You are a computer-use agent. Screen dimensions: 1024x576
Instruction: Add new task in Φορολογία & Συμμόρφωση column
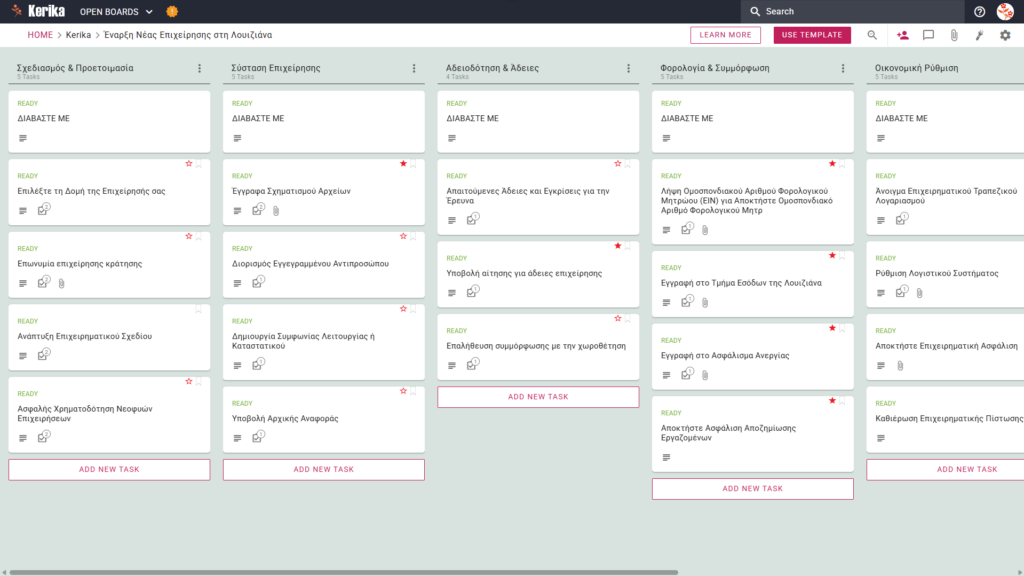pyautogui.click(x=752, y=488)
